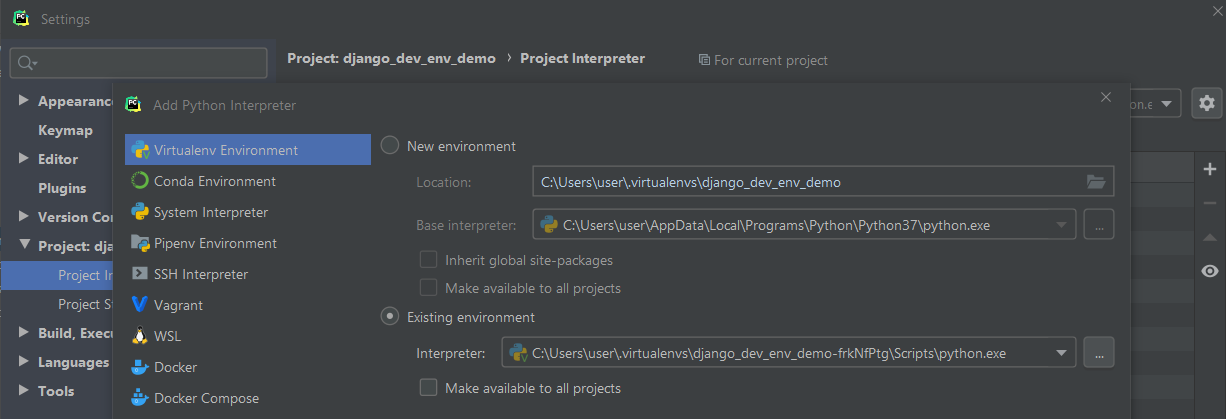Screen dimensions: 1226x419
Task: Collapse Project settings category
Action: click(x=26, y=246)
